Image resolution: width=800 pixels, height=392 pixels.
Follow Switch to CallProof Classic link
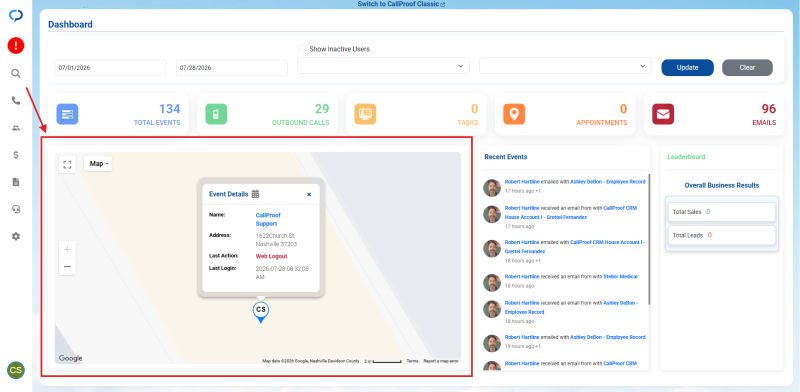402,4
